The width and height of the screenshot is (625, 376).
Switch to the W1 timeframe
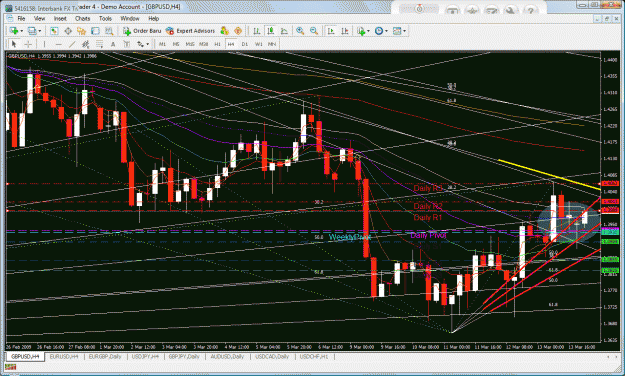coord(259,44)
